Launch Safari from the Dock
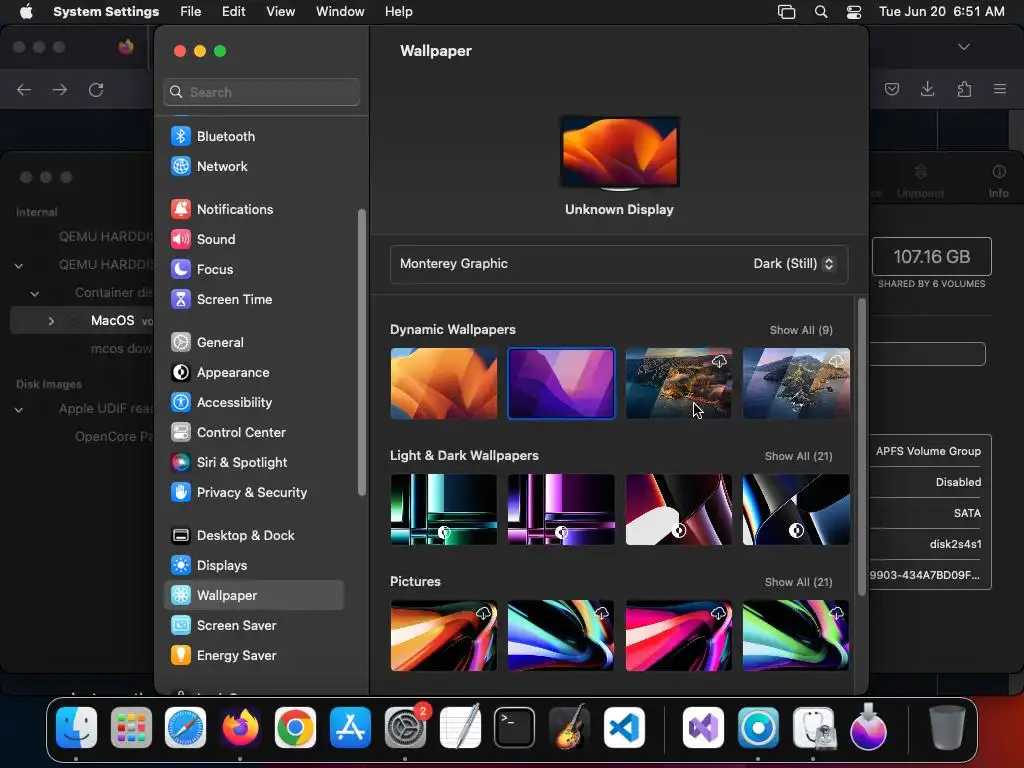Screen dimensions: 1024x768 click(x=185, y=728)
